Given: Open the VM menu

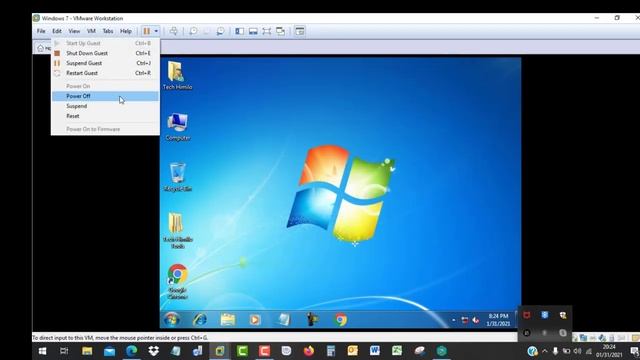Looking at the screenshot, I should [x=91, y=31].
